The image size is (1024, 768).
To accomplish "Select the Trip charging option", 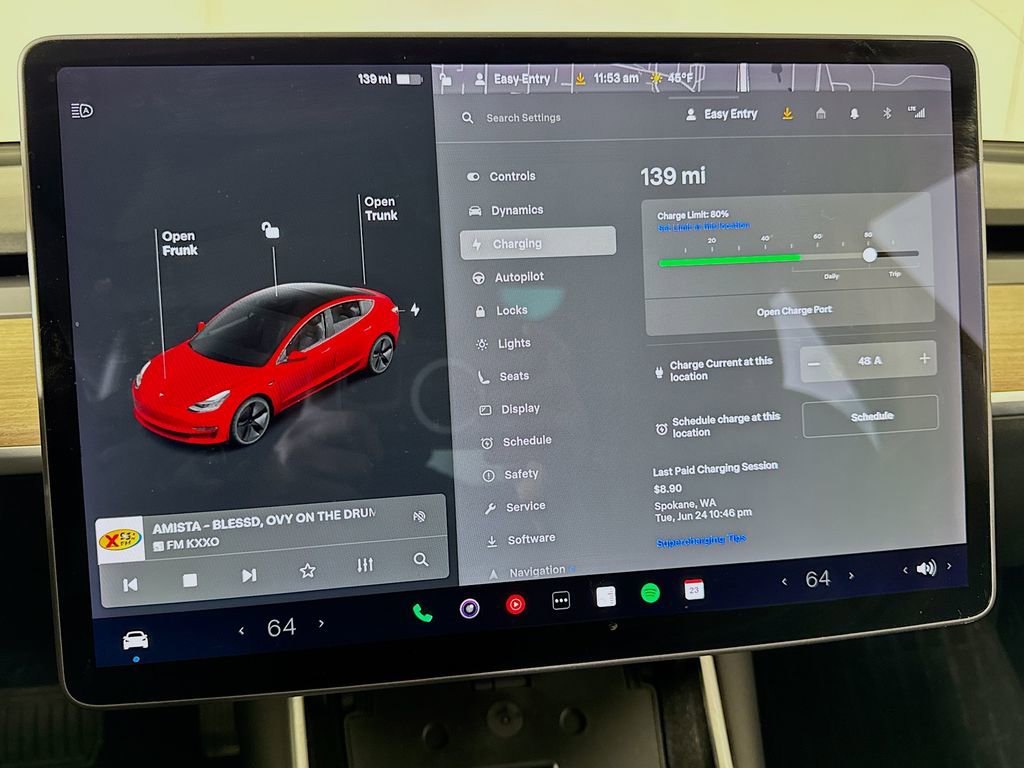I will point(897,272).
